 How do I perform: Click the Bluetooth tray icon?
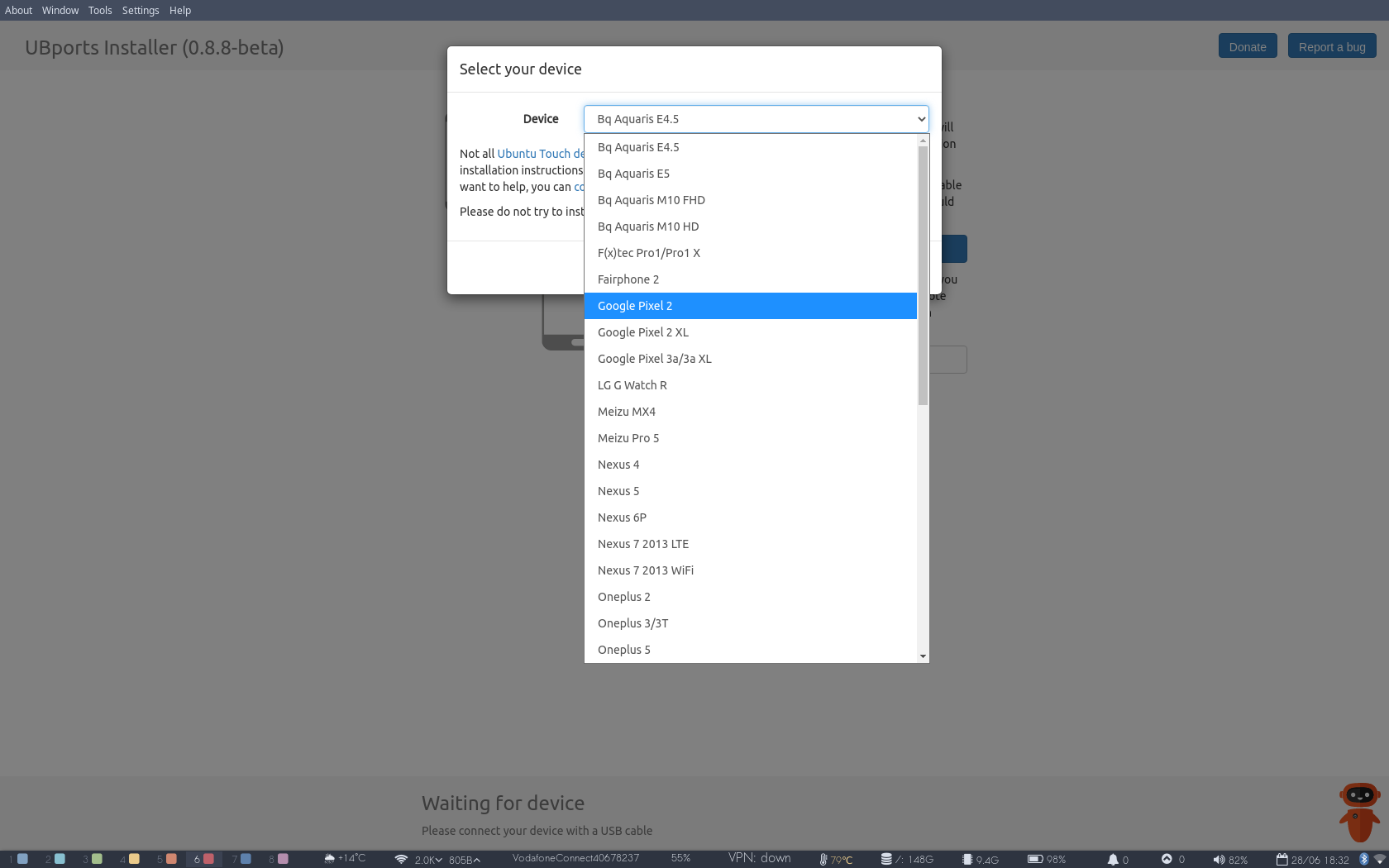[1363, 860]
